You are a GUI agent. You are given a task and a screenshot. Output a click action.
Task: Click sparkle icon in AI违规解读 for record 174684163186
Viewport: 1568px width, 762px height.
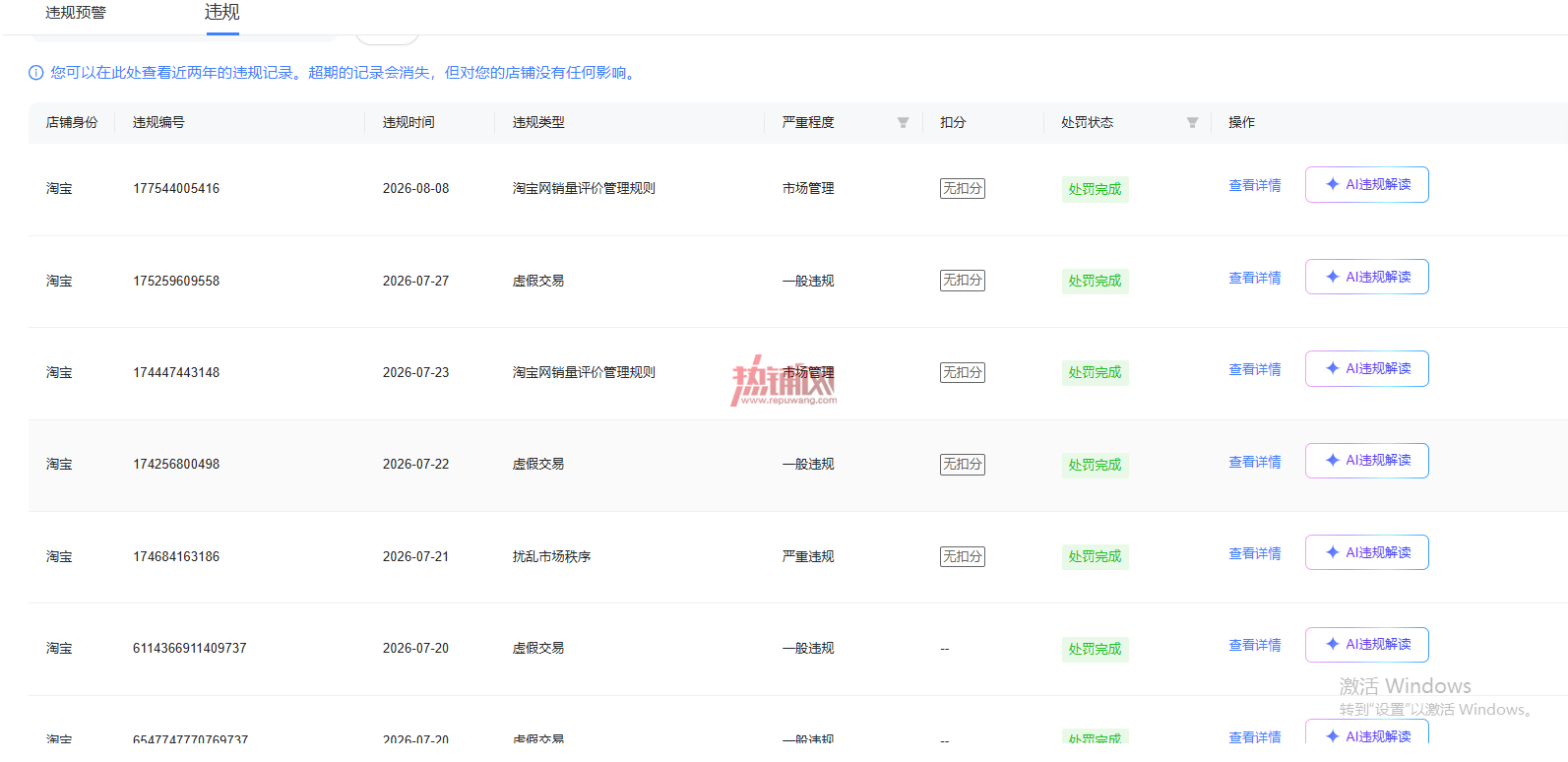pyautogui.click(x=1333, y=552)
